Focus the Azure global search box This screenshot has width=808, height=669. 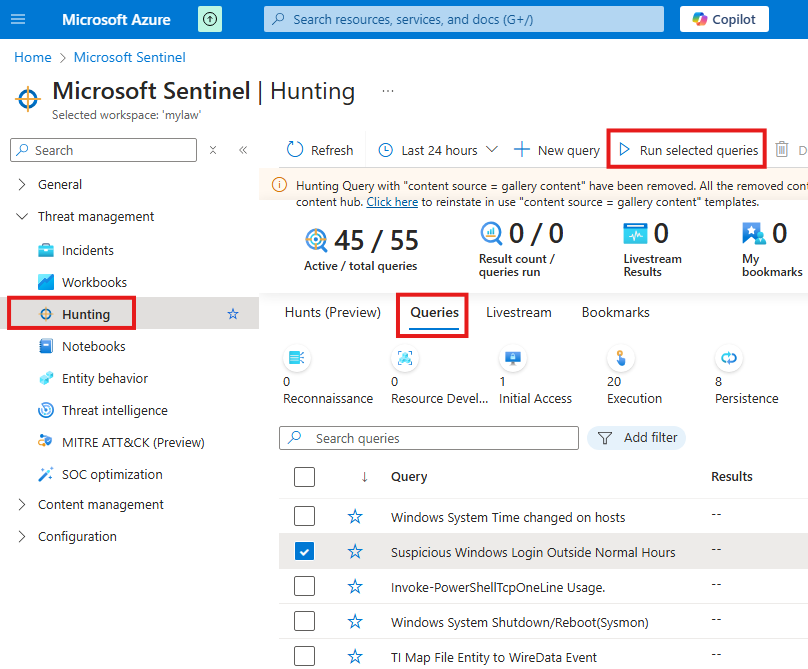[x=464, y=20]
